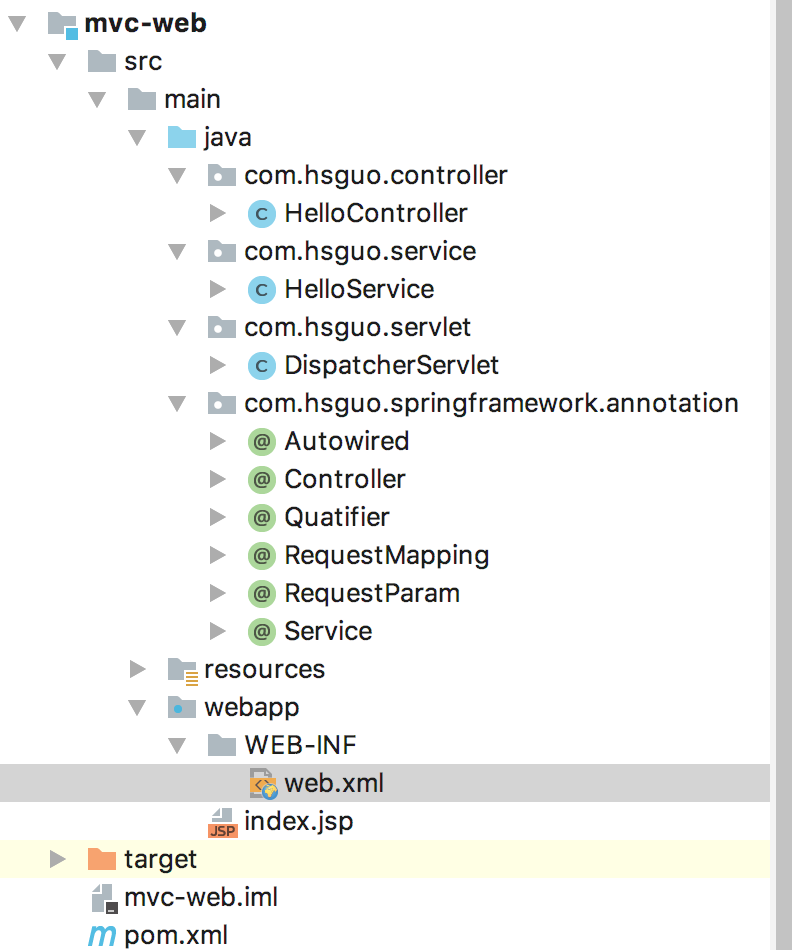
Task: Click the DispatcherServlet class icon
Action: click(x=260, y=365)
